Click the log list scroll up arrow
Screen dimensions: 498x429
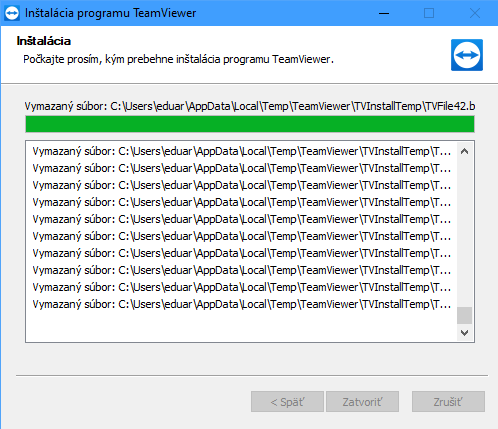point(464,151)
